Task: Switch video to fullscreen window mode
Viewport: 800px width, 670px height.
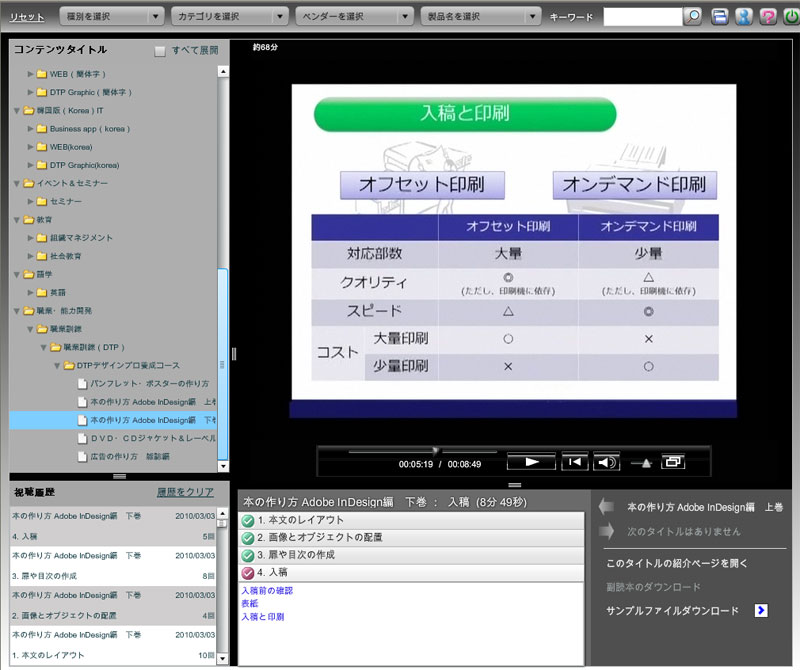Action: coord(673,462)
